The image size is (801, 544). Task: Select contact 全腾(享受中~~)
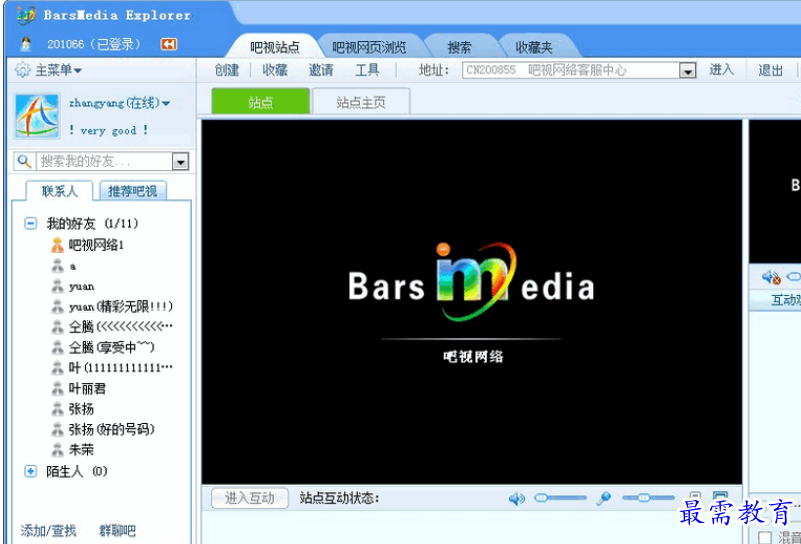(x=111, y=347)
